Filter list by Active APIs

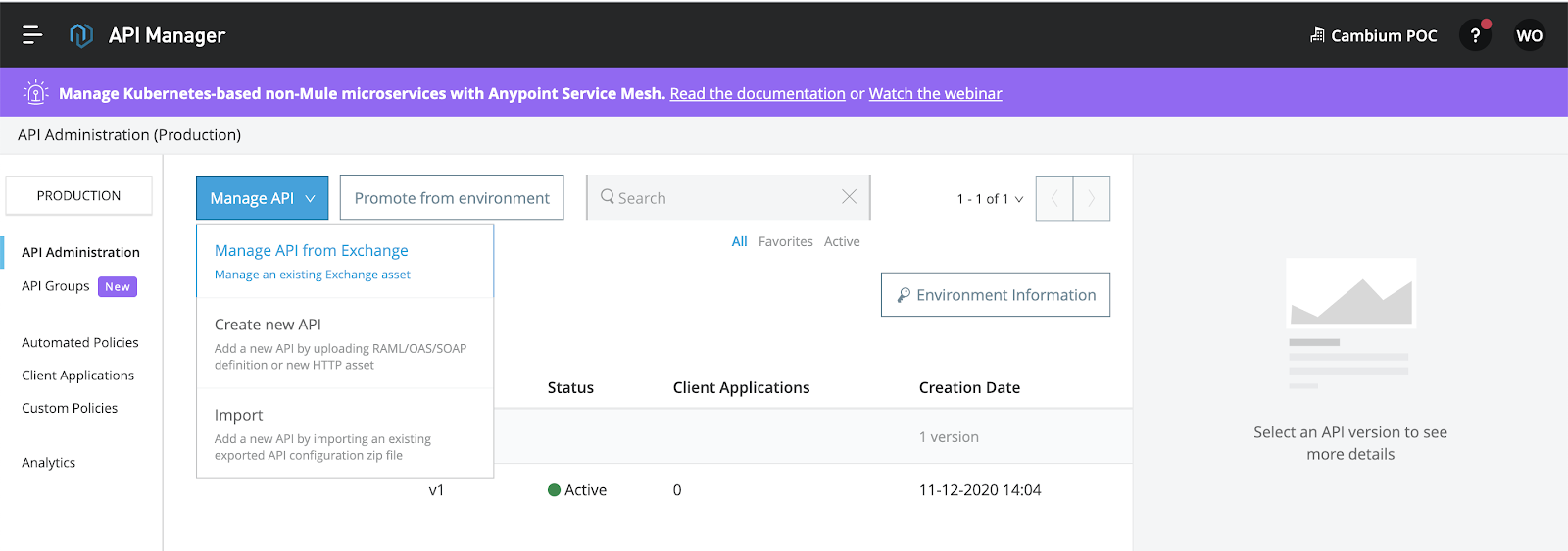(842, 241)
